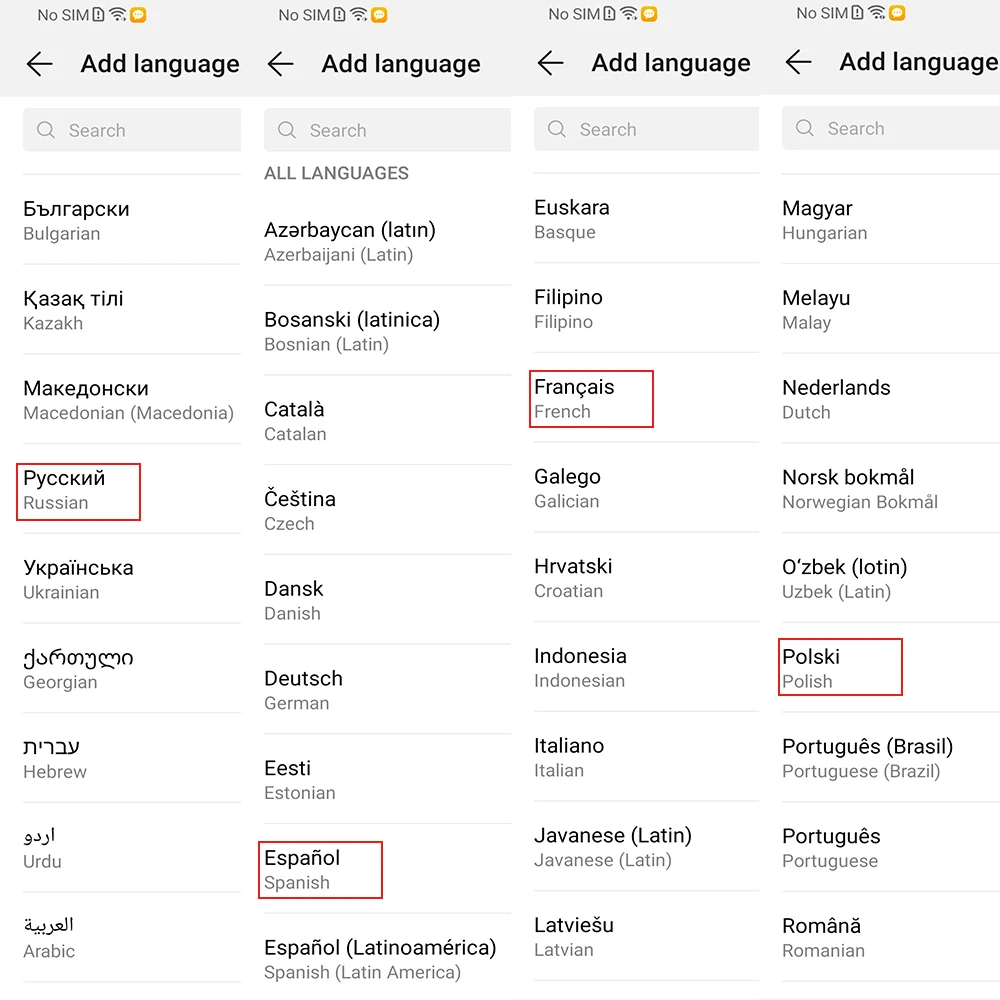Click magnifier icon above the Magyar entry

click(x=805, y=128)
